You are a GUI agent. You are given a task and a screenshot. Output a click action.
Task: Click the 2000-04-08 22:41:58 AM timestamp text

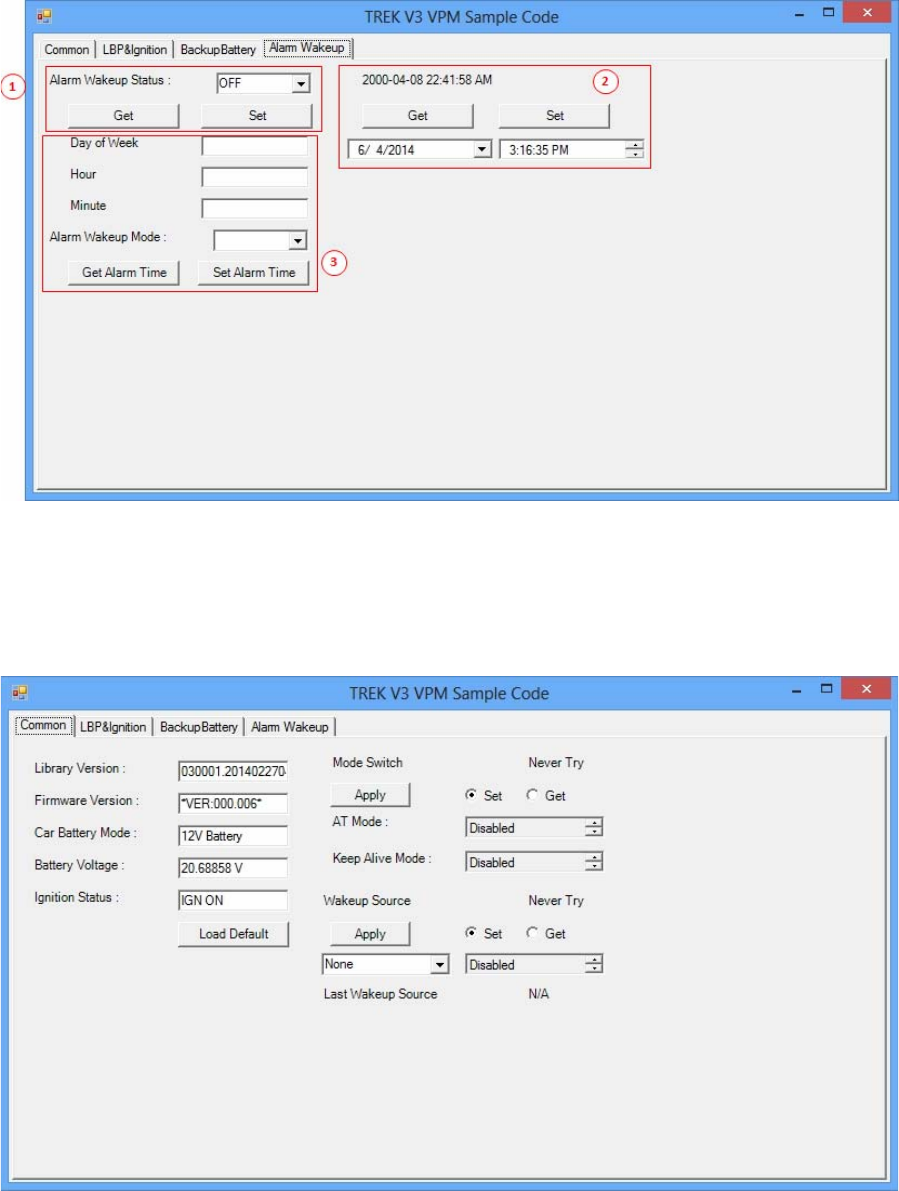(x=427, y=80)
